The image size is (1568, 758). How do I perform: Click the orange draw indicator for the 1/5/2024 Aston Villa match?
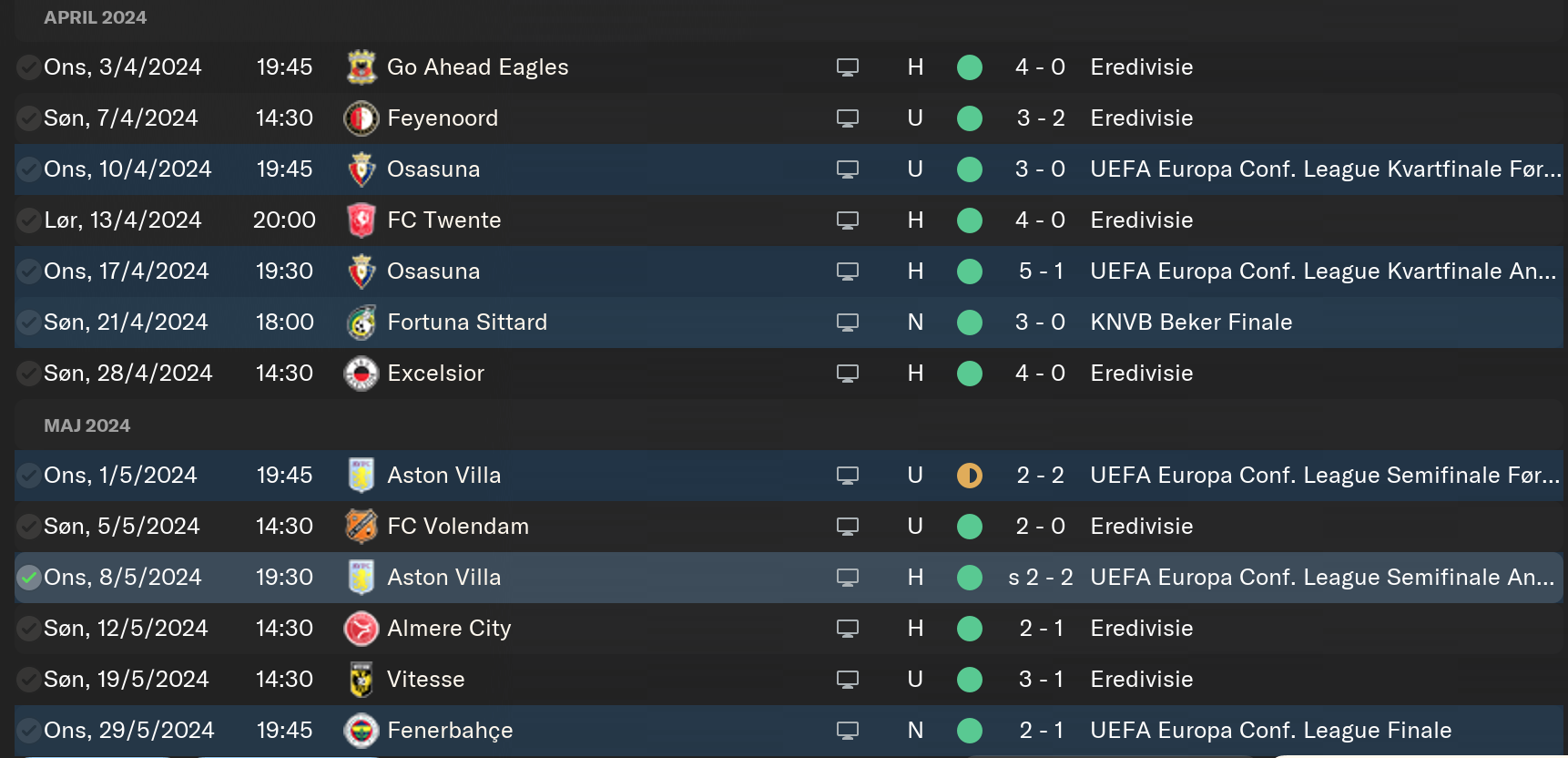tap(970, 476)
